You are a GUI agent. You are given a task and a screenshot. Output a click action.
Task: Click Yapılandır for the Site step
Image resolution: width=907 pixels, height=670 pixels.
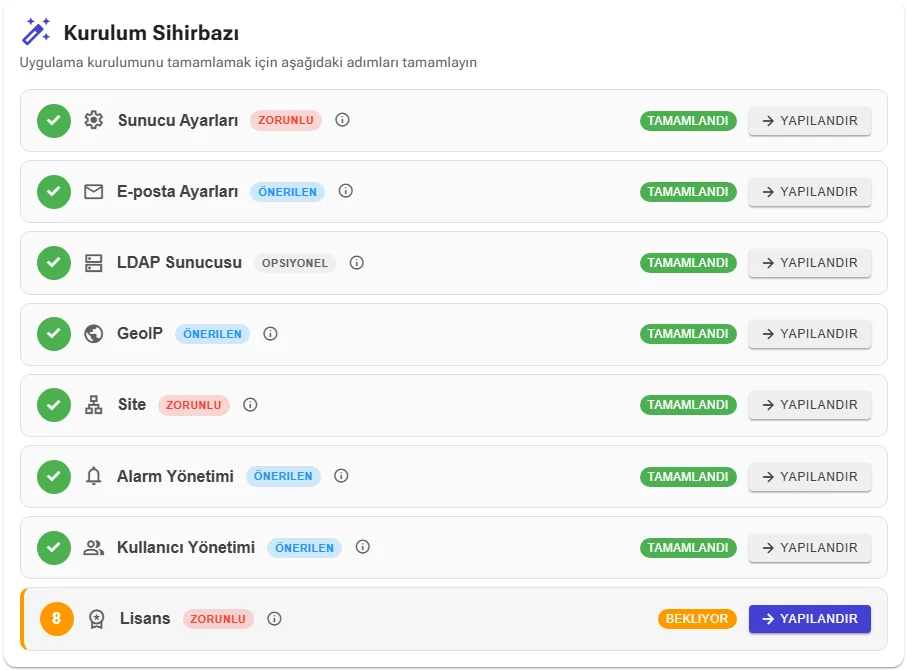(810, 405)
